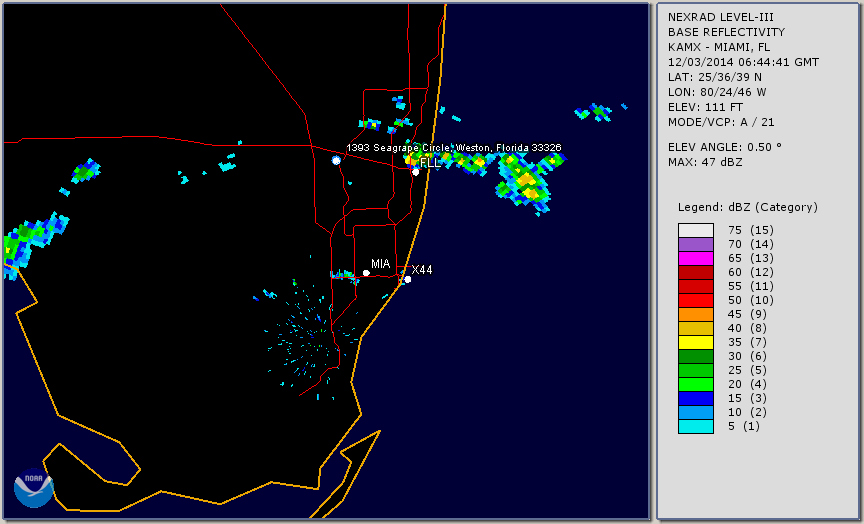The width and height of the screenshot is (864, 524).
Task: Select the 35 dBZ yellow legend swatch
Action: tap(696, 342)
